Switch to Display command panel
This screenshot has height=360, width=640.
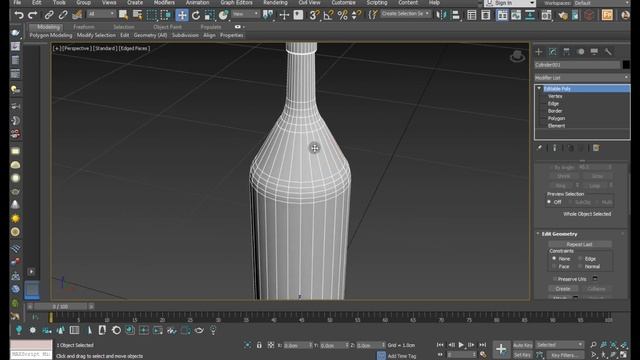(594, 52)
